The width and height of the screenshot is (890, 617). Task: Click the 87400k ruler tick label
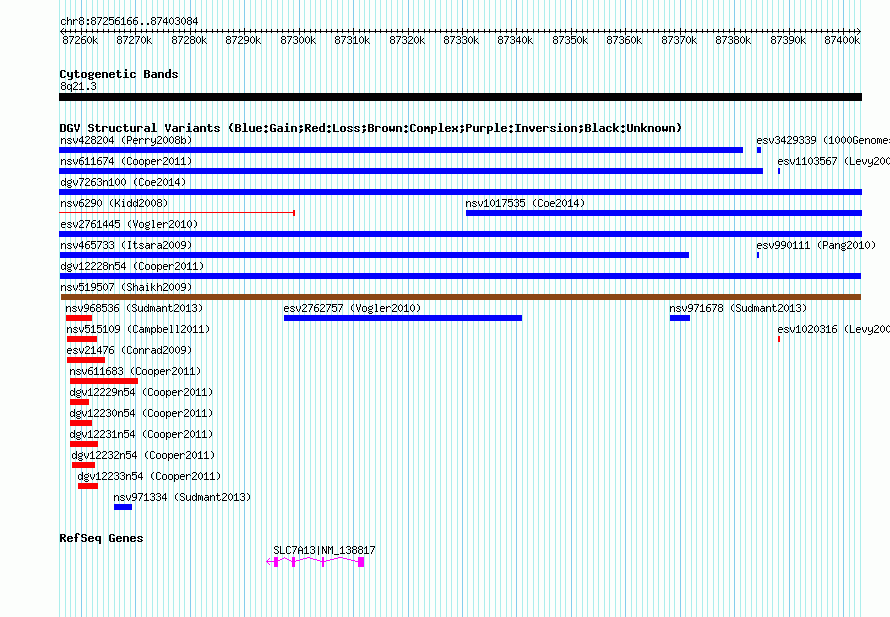[x=842, y=40]
